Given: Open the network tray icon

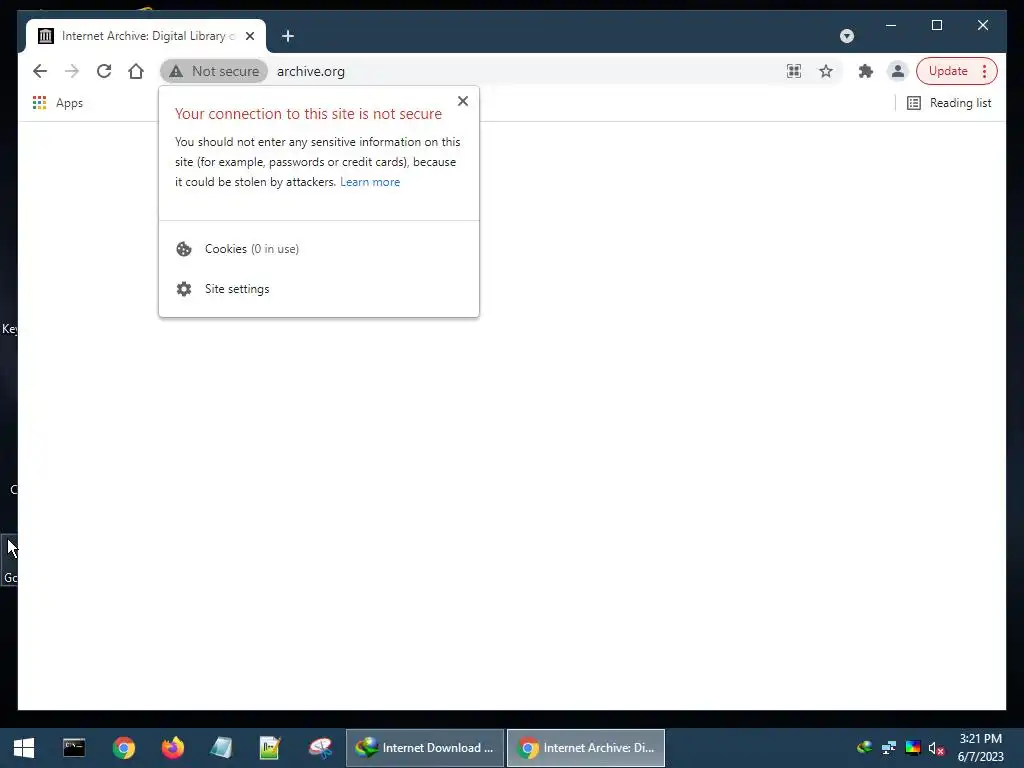Looking at the screenshot, I should click(889, 748).
